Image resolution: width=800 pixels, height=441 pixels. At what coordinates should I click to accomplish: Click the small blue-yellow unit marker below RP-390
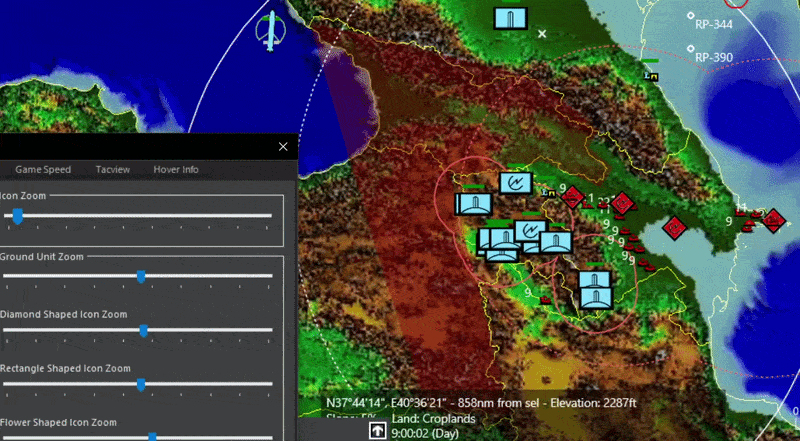tap(651, 77)
